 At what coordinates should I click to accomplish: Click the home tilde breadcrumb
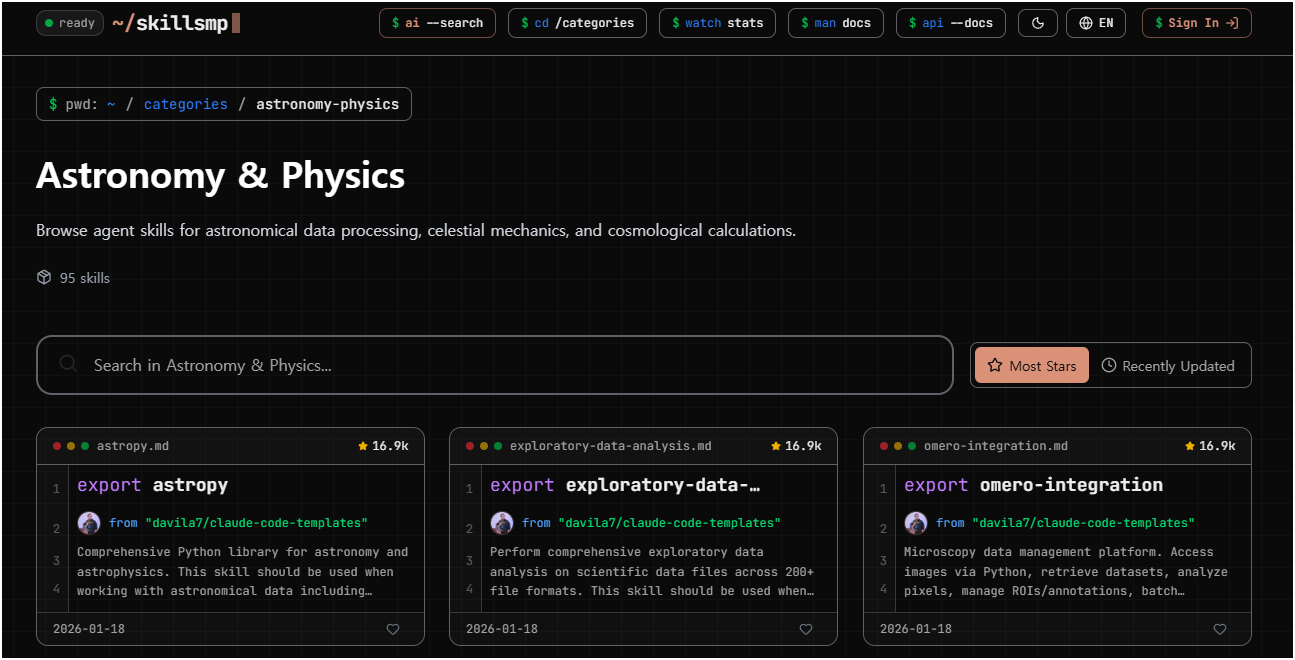point(112,104)
